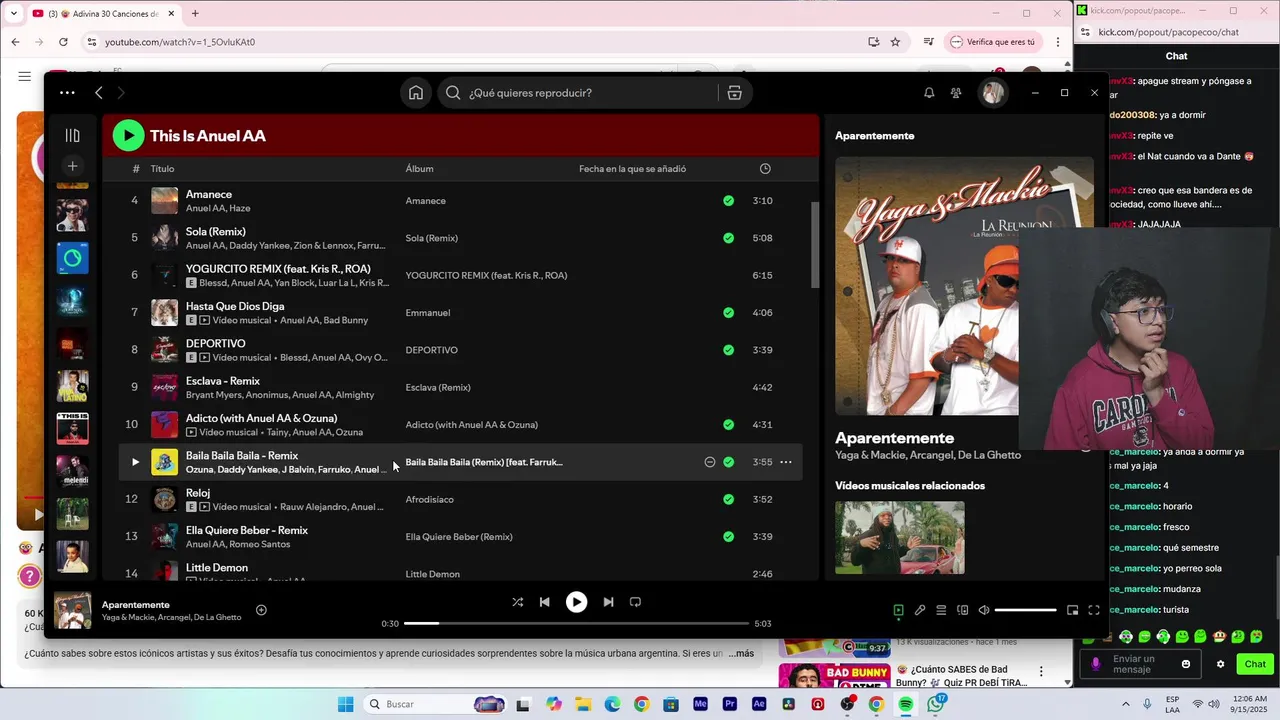
Task: Open the Spotify miniplayer
Action: coord(1072,610)
